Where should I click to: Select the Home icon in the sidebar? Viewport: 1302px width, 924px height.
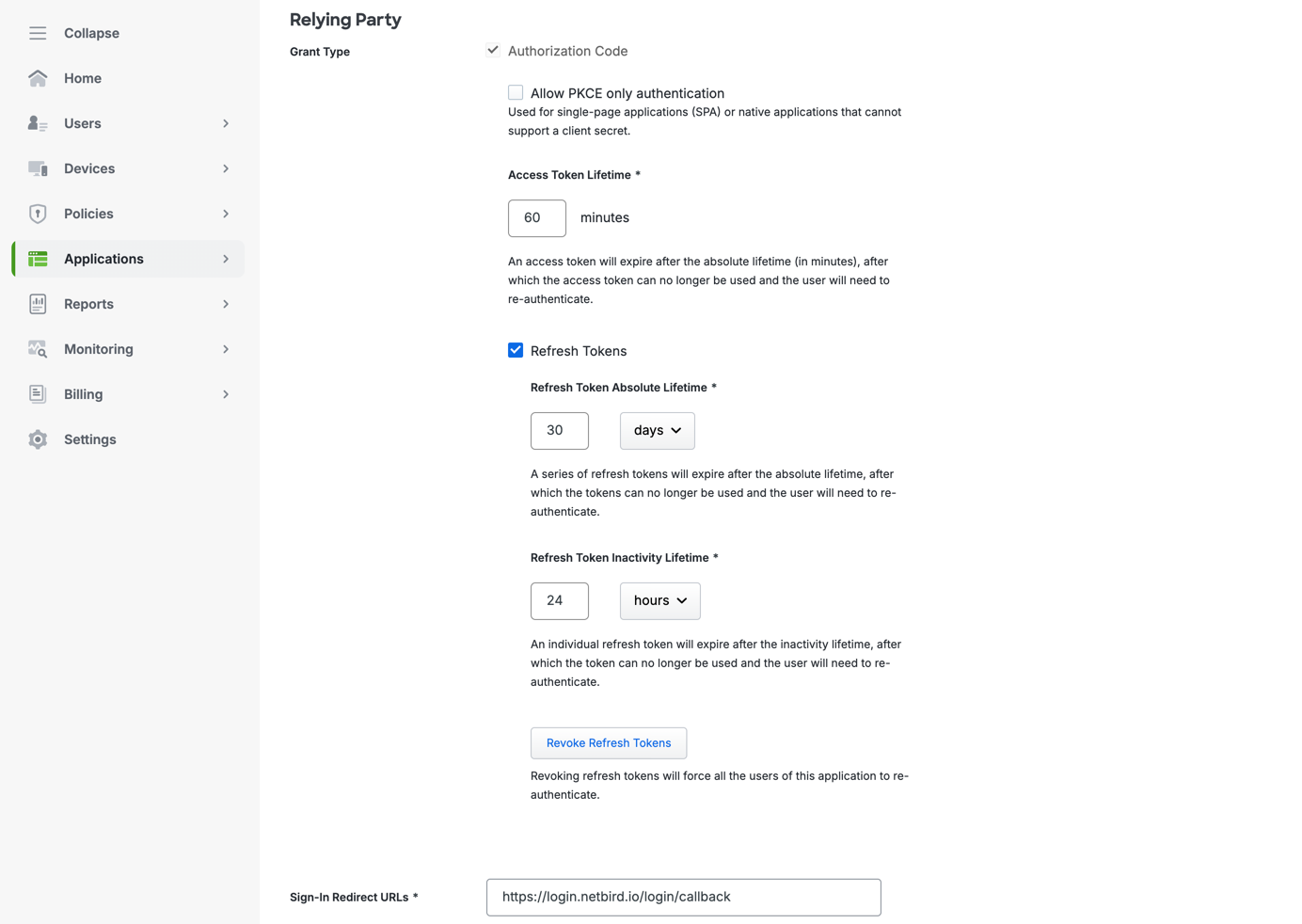pyautogui.click(x=38, y=78)
